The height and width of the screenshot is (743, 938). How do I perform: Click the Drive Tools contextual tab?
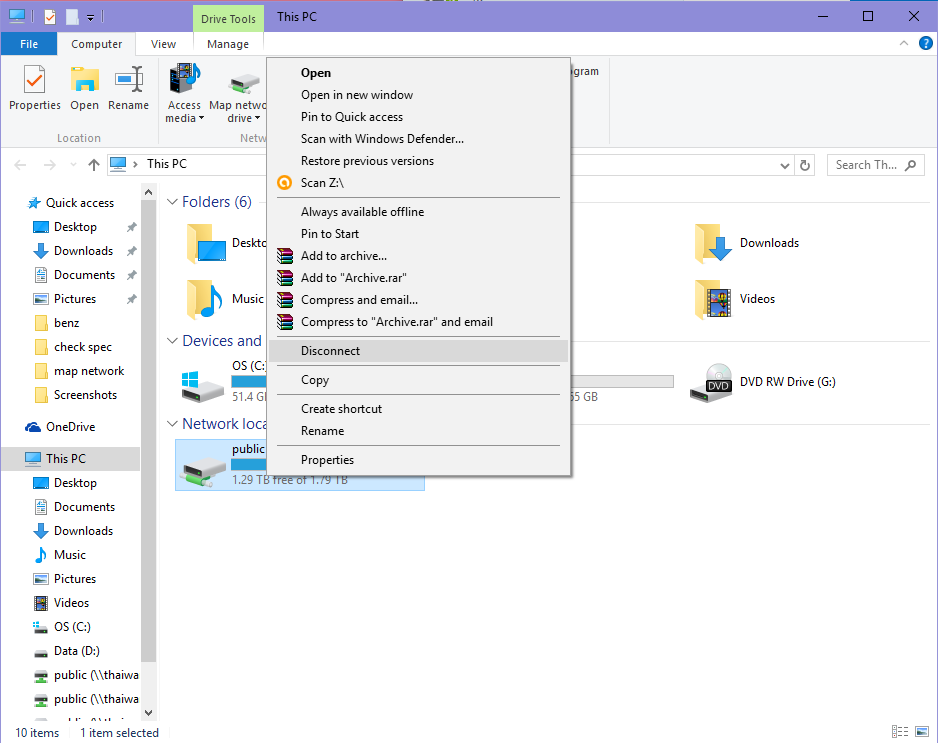[x=228, y=19]
